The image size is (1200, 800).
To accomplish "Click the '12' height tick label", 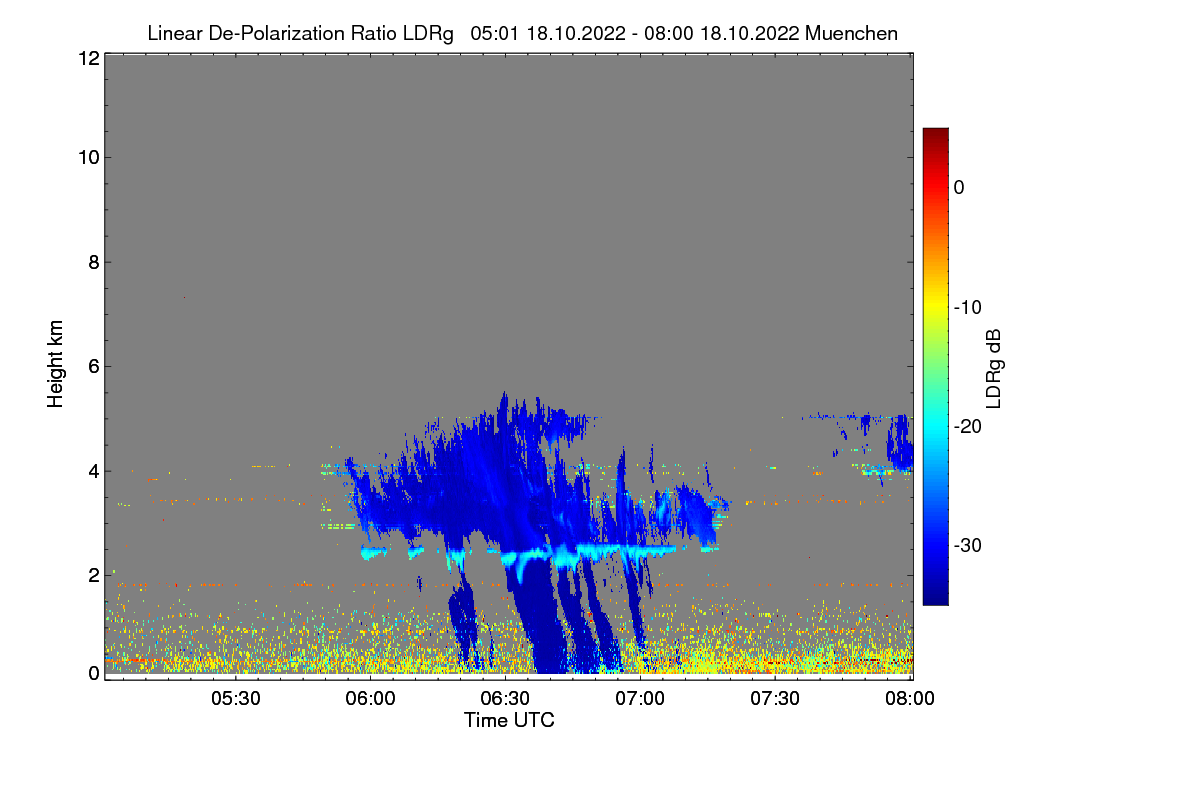I will click(x=87, y=58).
